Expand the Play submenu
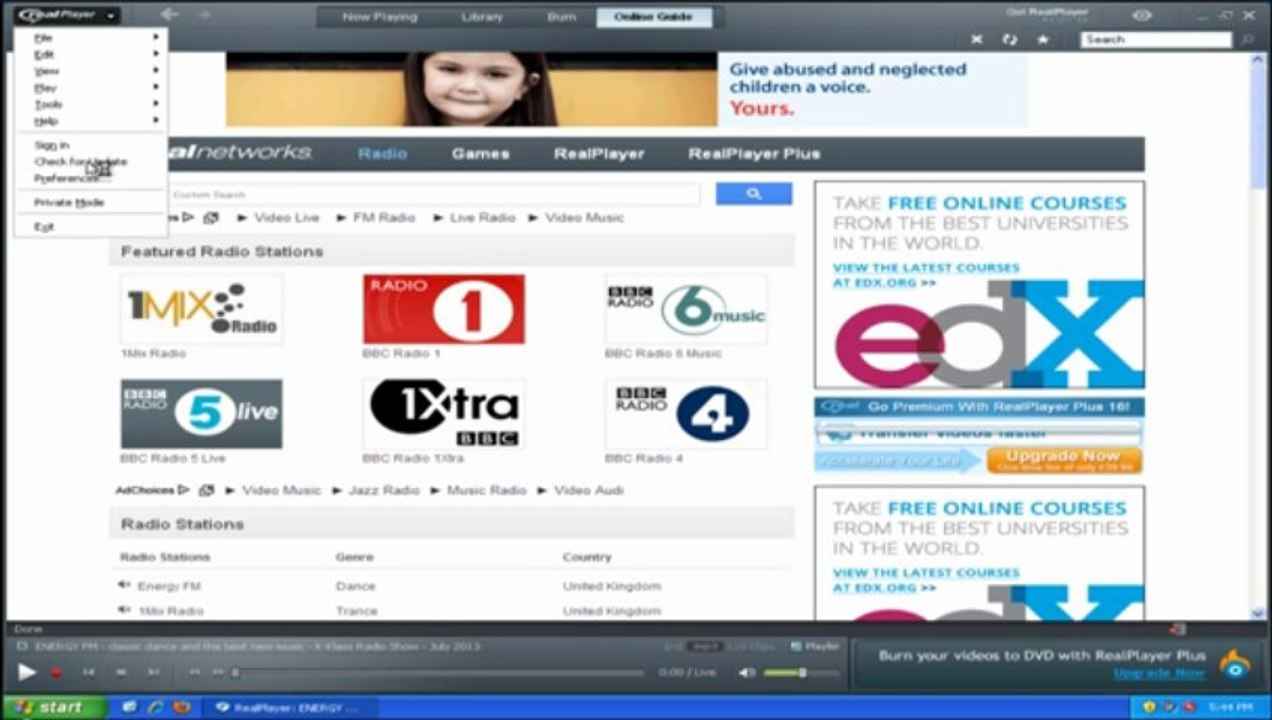The height and width of the screenshot is (720, 1272). [x=91, y=88]
